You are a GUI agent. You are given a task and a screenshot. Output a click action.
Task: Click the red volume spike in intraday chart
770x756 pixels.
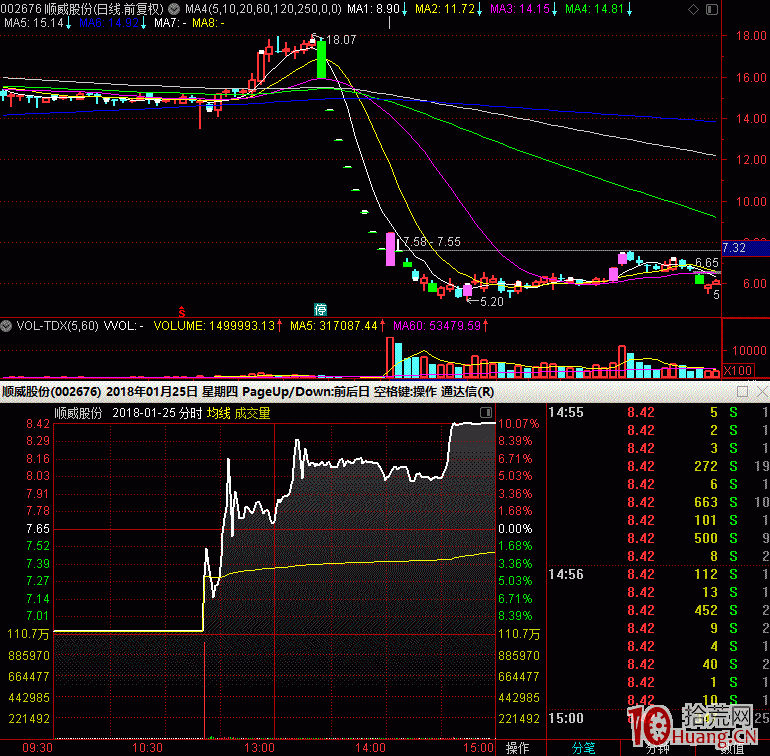[204, 689]
